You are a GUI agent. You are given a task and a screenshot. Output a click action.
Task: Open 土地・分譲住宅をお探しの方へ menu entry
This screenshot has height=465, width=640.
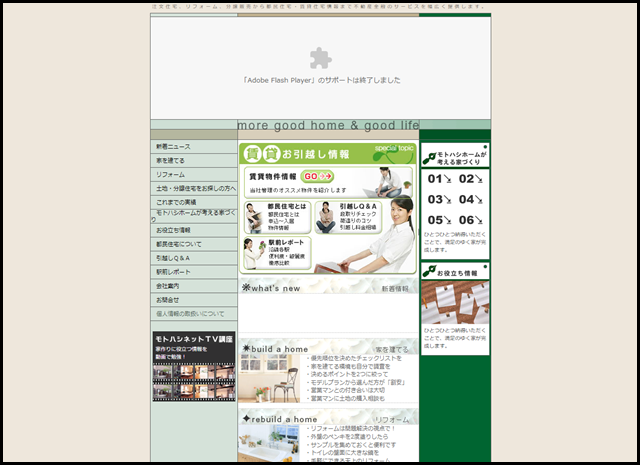(x=194, y=188)
